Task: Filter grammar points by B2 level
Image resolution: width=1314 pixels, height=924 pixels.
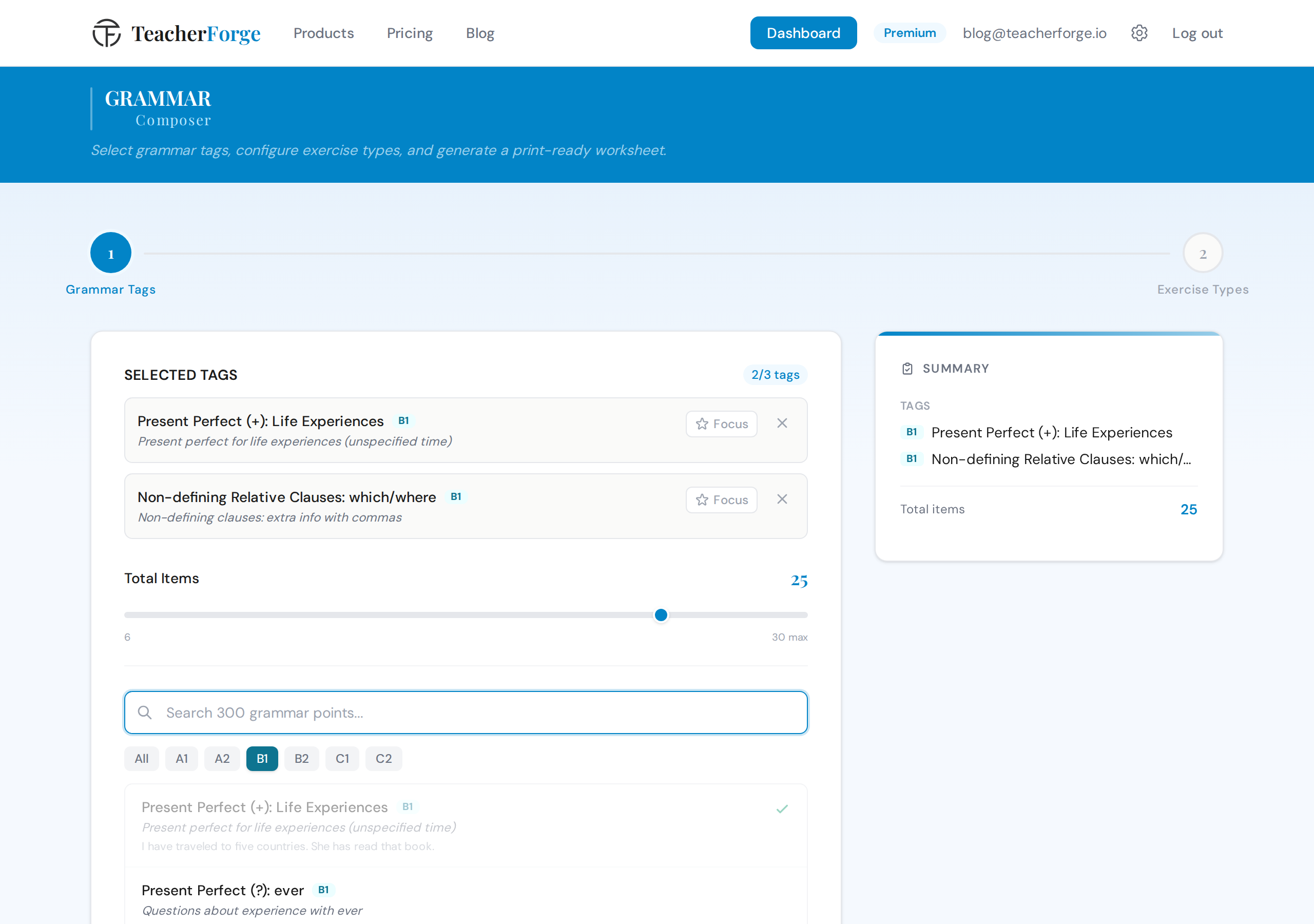Action: pos(302,759)
